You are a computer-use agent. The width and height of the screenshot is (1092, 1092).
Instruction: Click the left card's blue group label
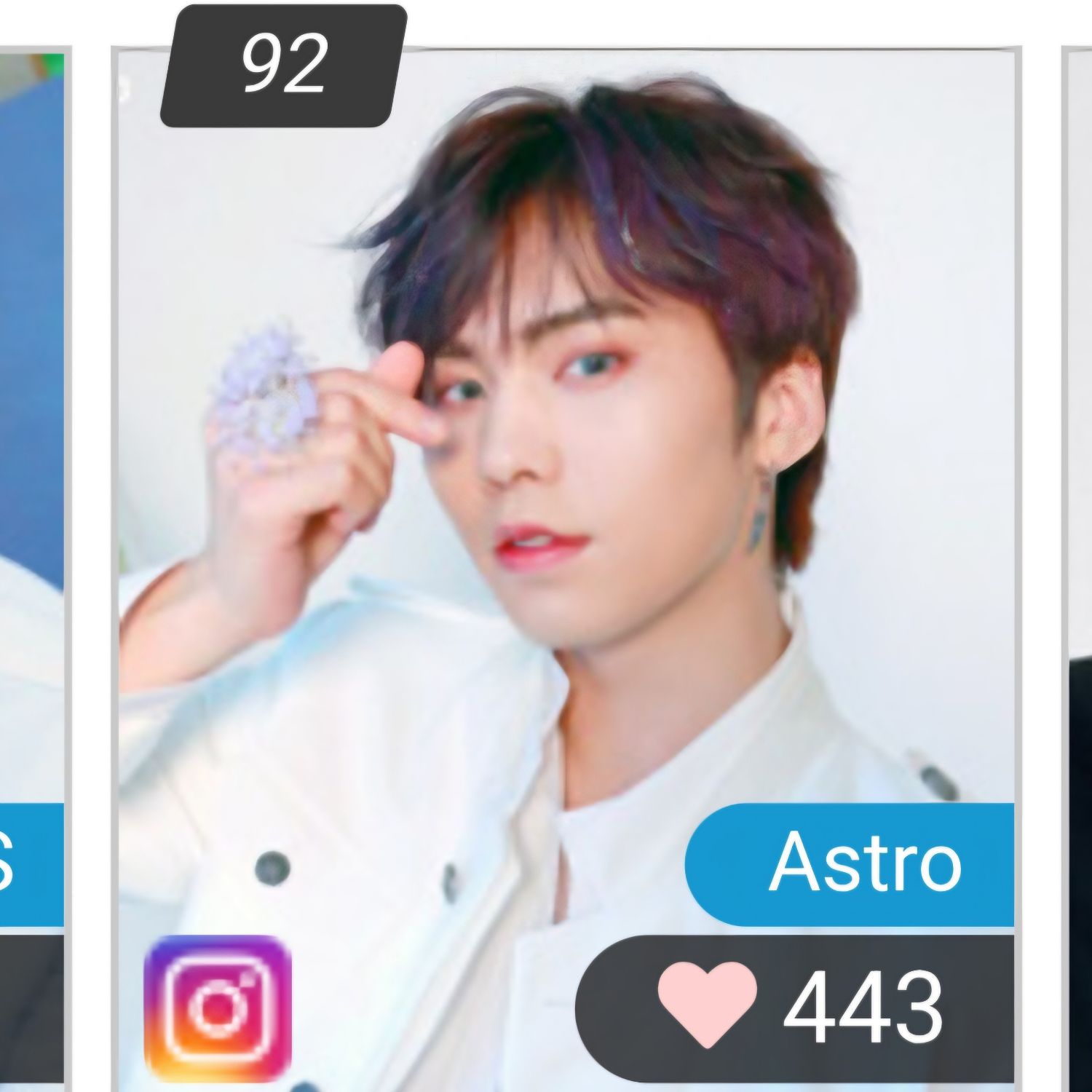pyautogui.click(x=32, y=864)
